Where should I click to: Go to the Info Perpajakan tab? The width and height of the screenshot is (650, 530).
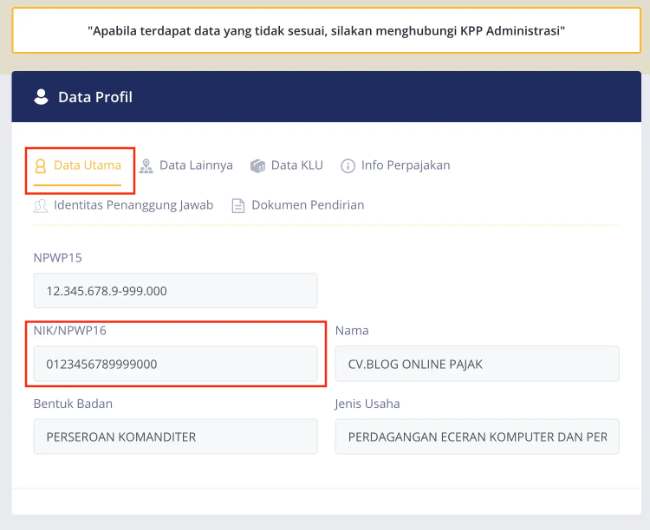pyautogui.click(x=395, y=166)
